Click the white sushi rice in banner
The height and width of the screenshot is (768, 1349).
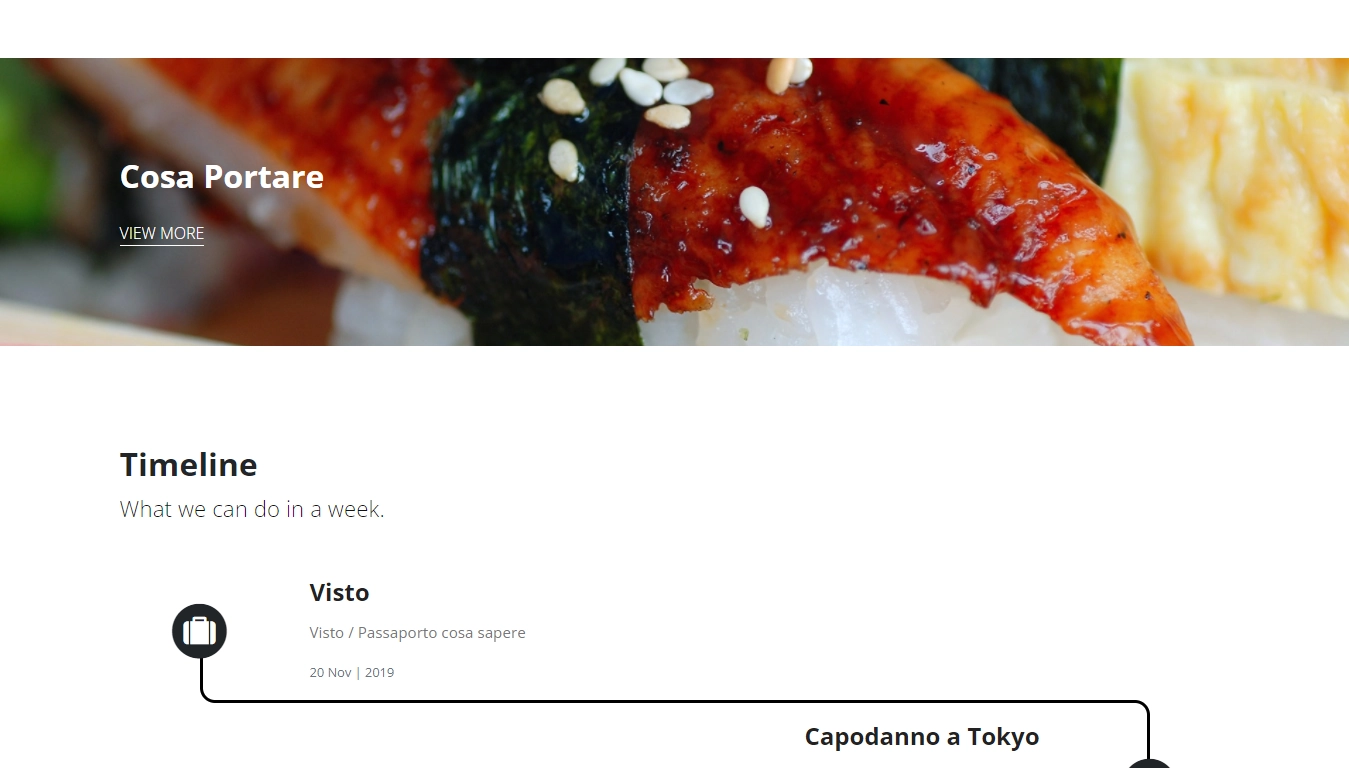pyautogui.click(x=850, y=310)
